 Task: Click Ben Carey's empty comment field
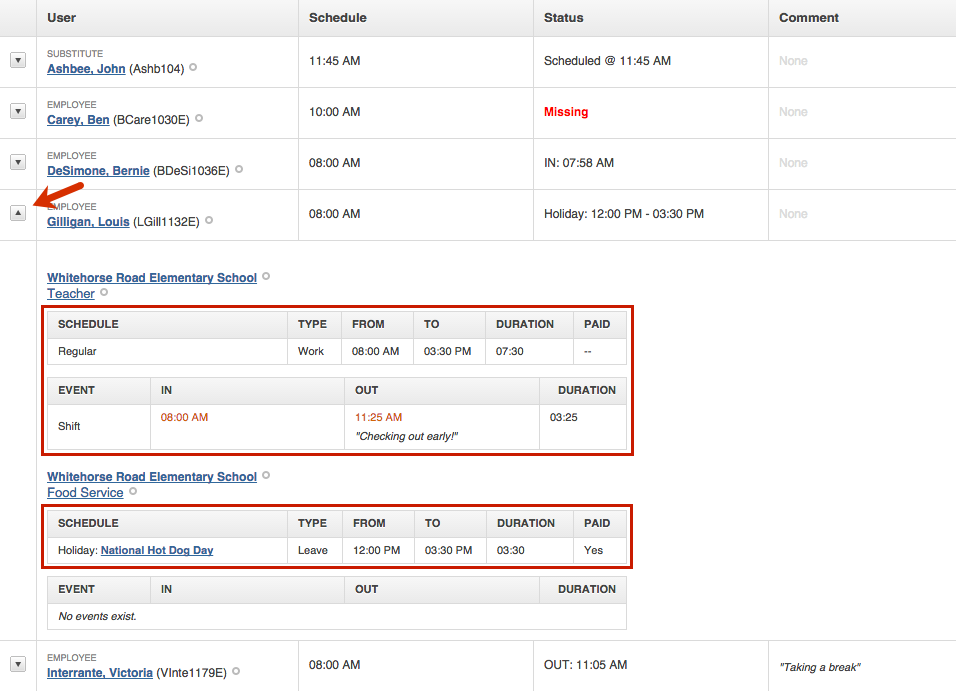[x=793, y=112]
